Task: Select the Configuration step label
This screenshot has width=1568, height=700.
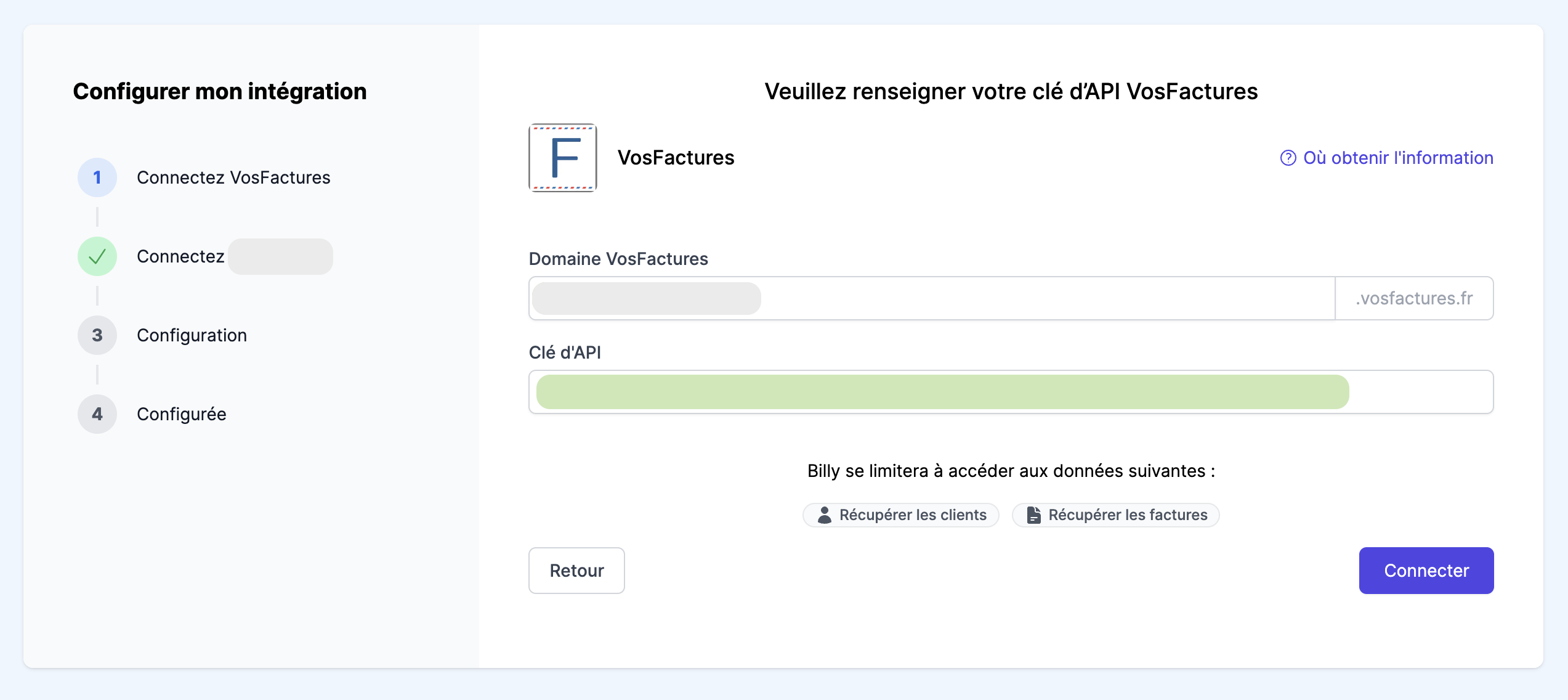Action: 192,335
